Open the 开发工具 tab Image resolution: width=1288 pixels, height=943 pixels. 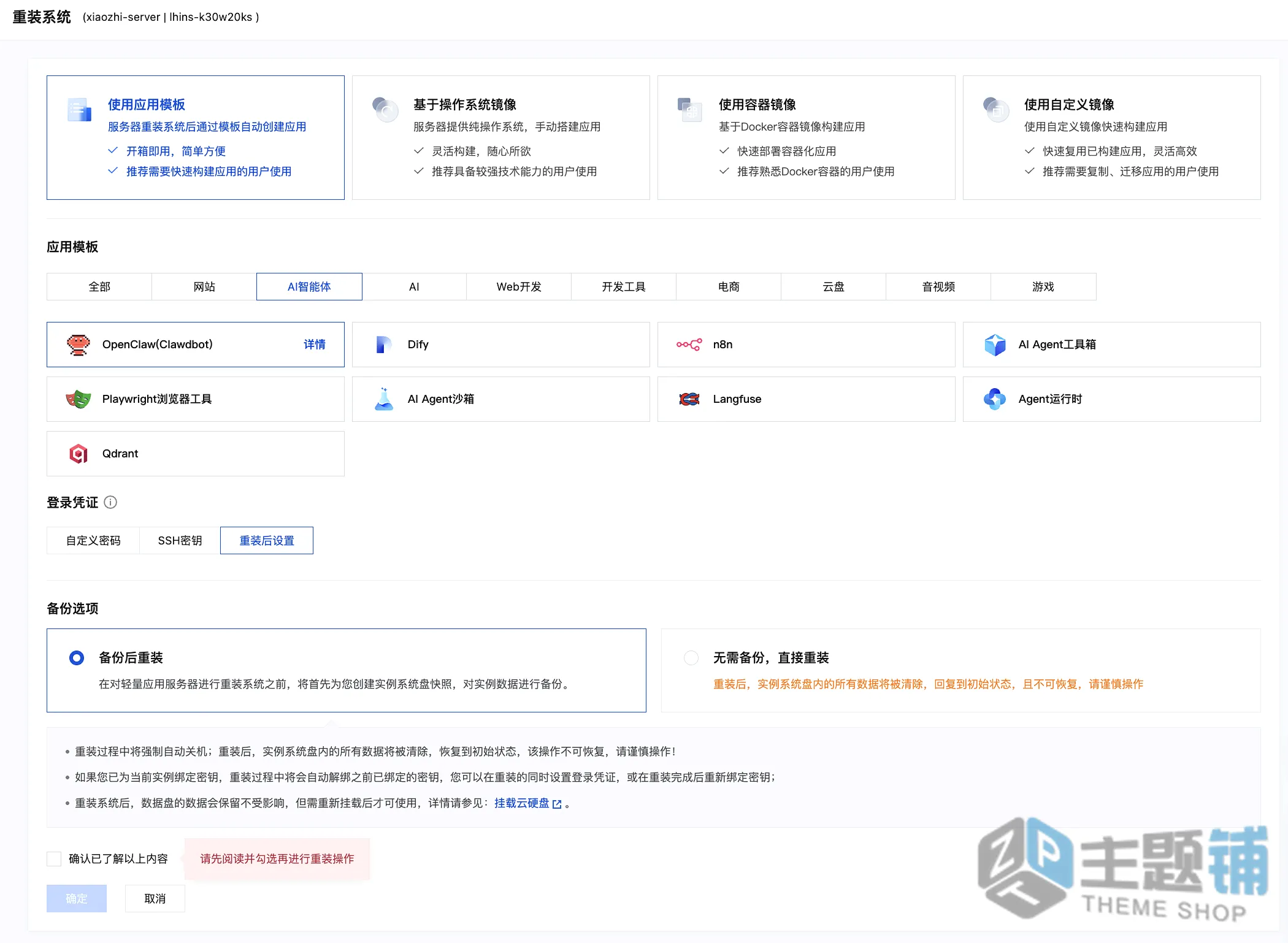click(624, 287)
